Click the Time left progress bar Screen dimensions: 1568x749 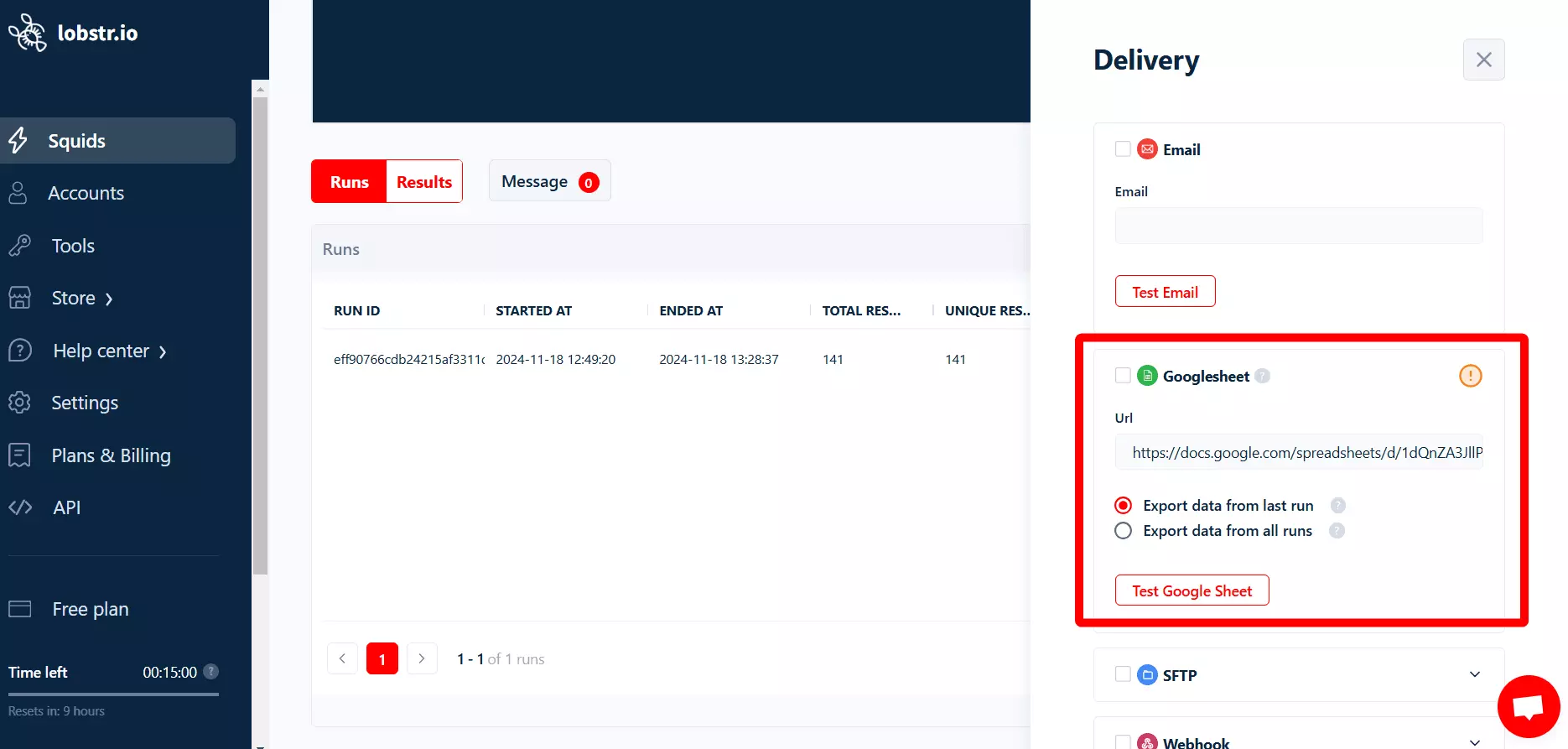point(113,694)
